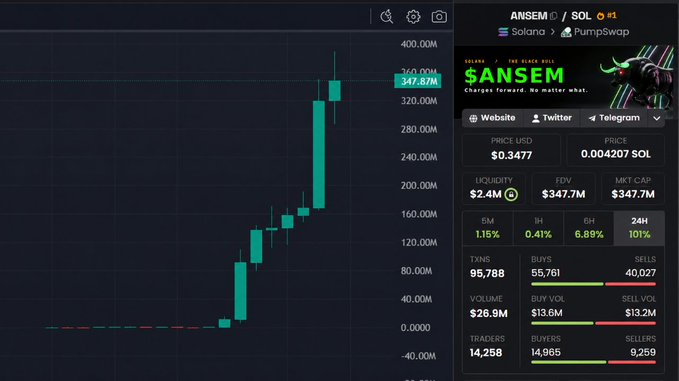Image resolution: width=679 pixels, height=381 pixels.
Task: Select the 24H timeframe tab
Action: 639,228
